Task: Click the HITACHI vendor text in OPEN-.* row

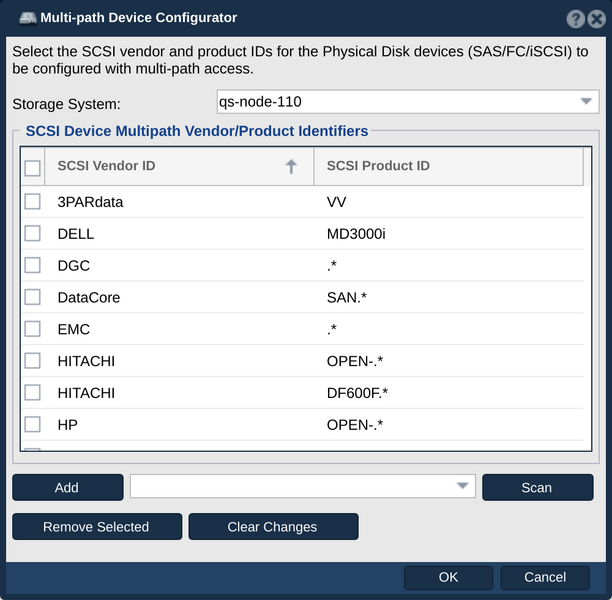Action: (86, 361)
